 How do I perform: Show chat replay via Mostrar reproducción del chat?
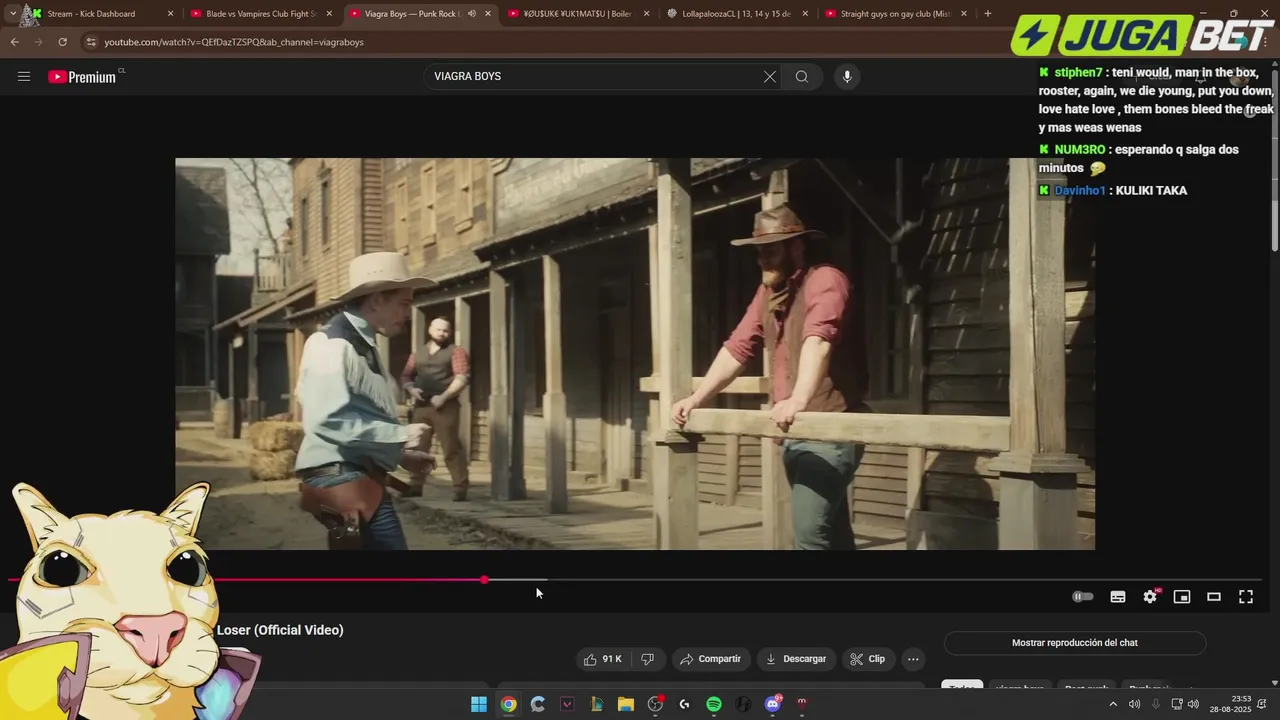pos(1075,643)
